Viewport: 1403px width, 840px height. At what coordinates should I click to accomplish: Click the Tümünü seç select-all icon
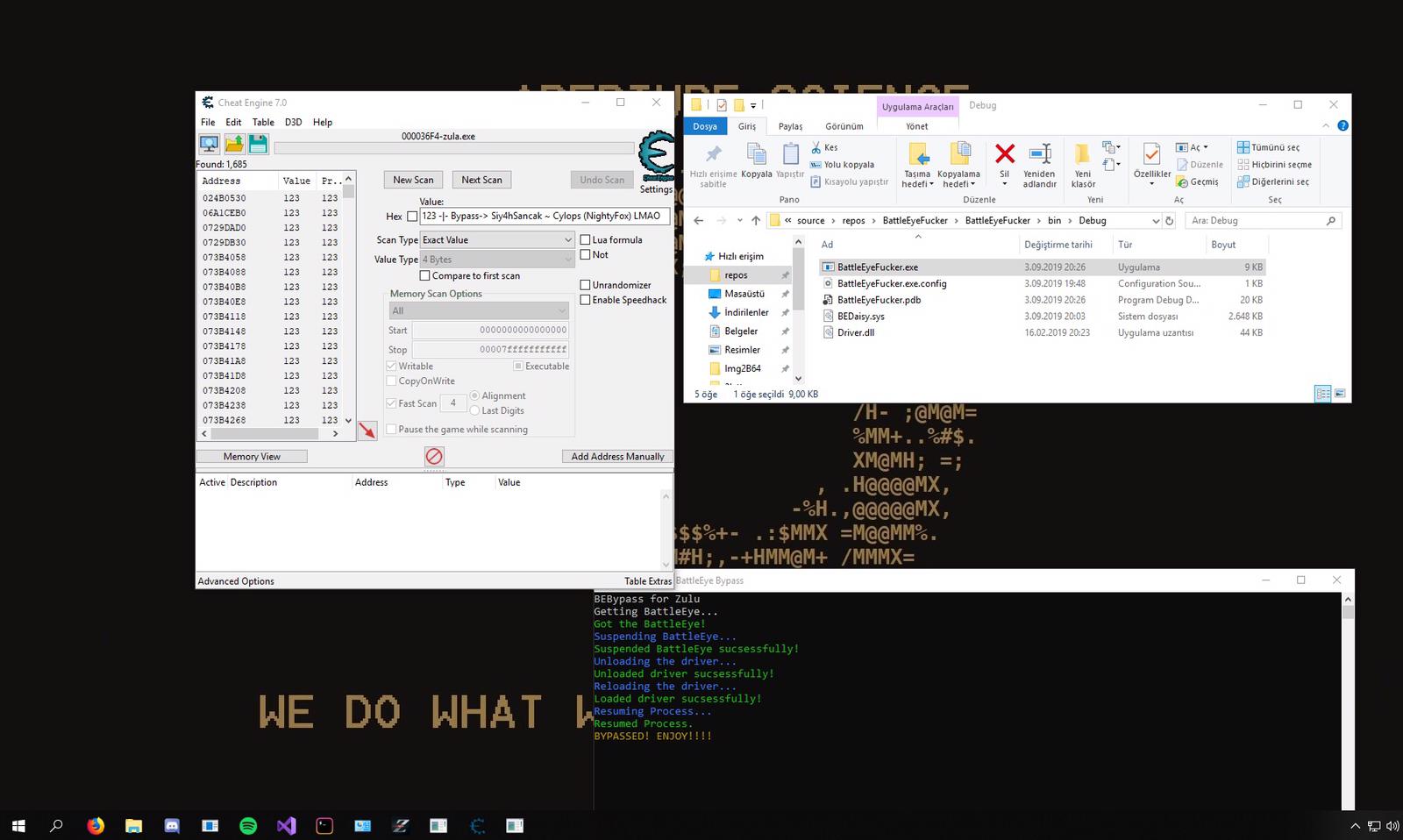click(1243, 147)
